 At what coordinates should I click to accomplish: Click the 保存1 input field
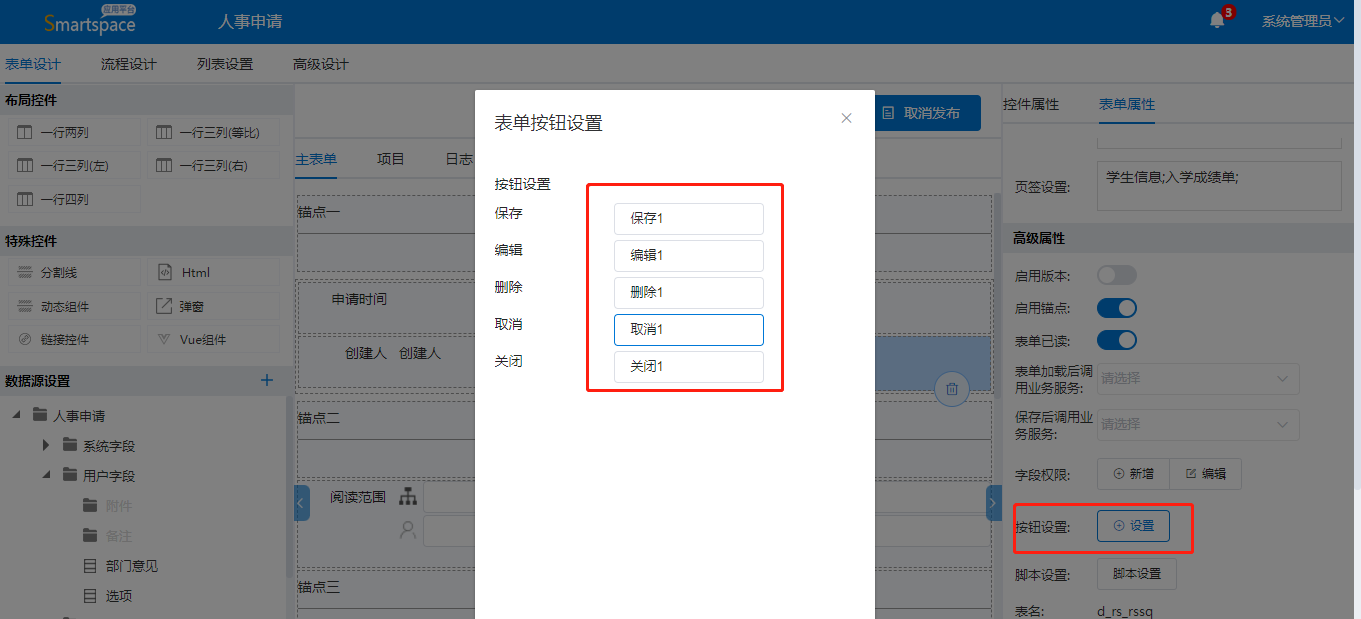point(689,218)
